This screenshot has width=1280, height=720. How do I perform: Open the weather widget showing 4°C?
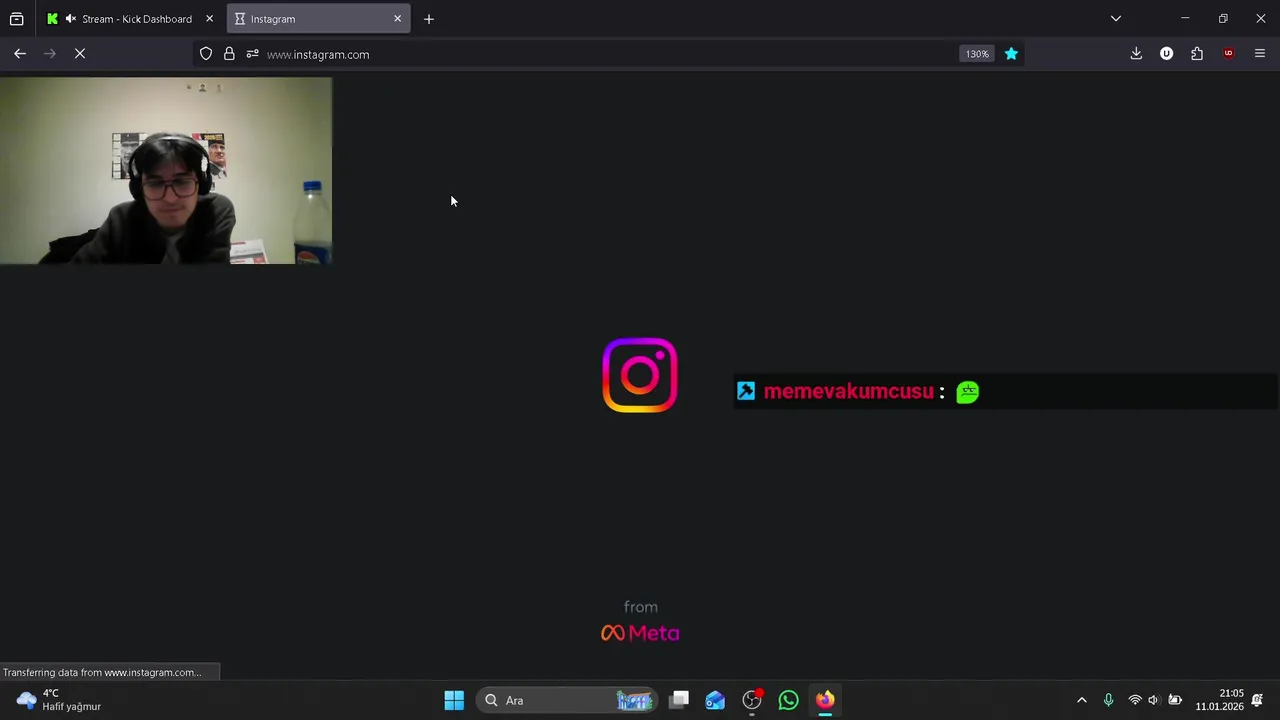click(x=58, y=700)
